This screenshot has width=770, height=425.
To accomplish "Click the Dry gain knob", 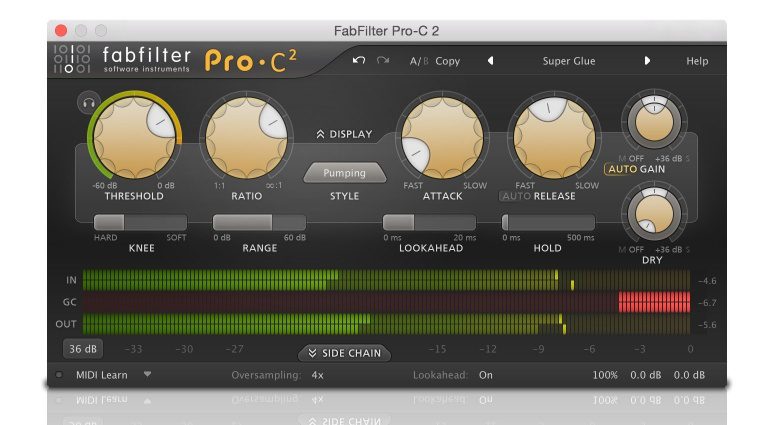I will coord(654,214).
